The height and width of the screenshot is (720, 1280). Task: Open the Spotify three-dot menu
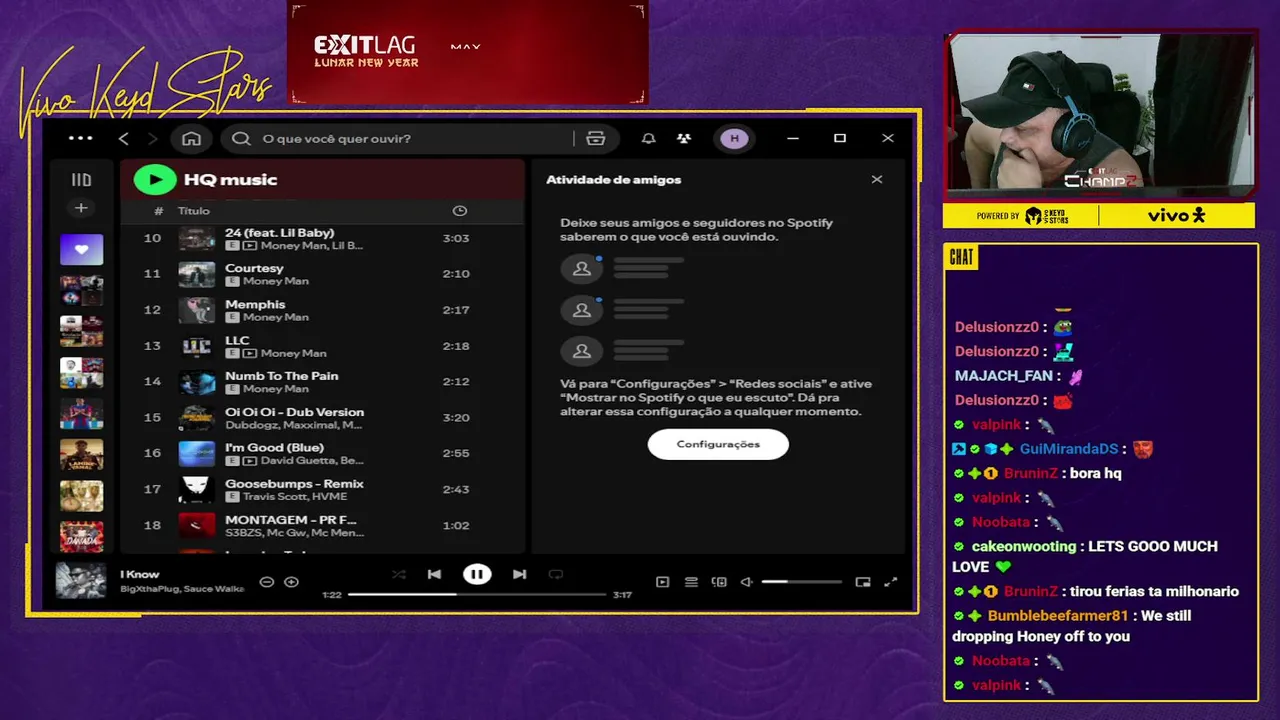81,138
